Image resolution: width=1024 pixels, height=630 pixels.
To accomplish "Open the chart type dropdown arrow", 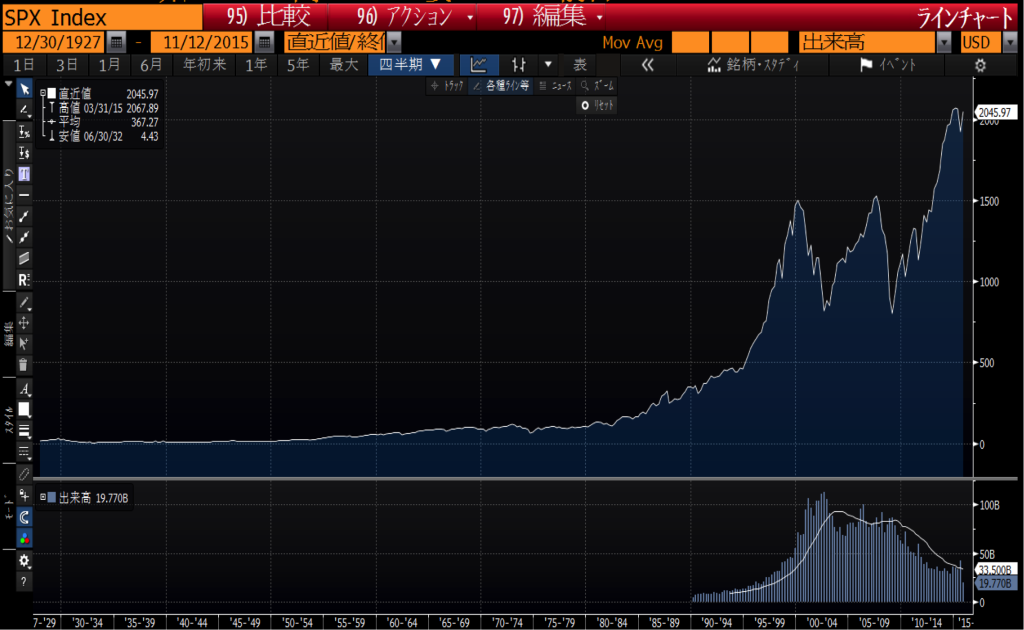I will click(548, 65).
